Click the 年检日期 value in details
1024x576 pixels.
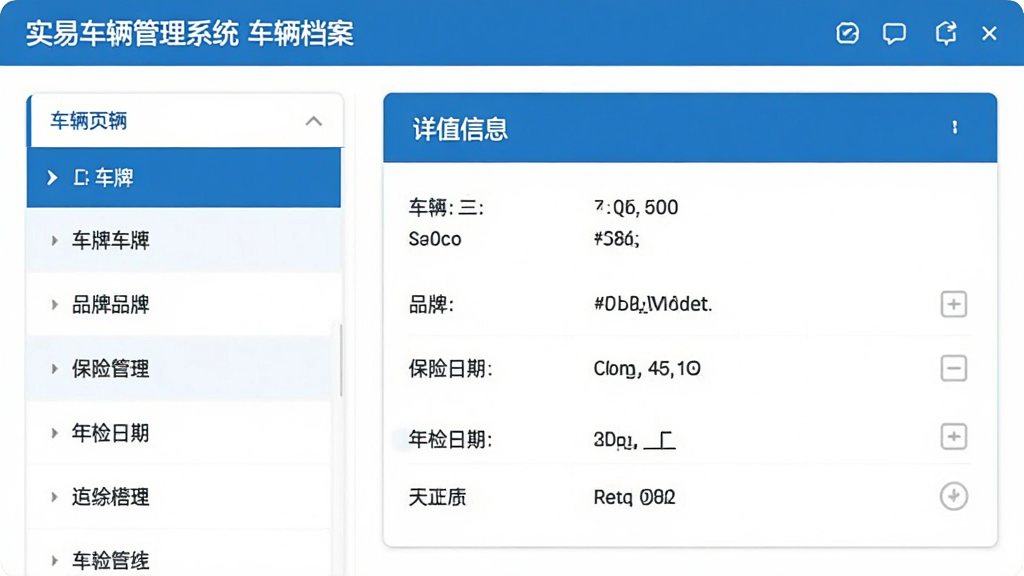point(634,440)
